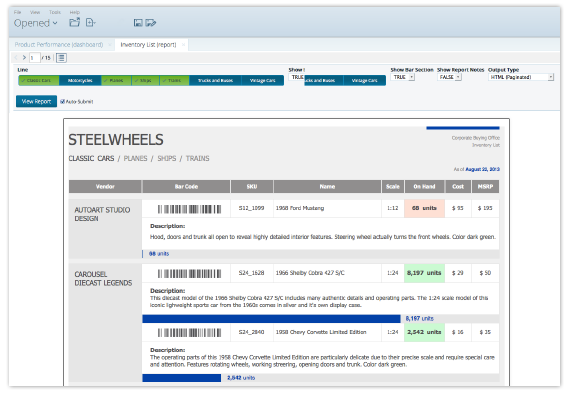The image size is (570, 393).
Task: Close the Product Performance dashboard tab
Action: (109, 45)
